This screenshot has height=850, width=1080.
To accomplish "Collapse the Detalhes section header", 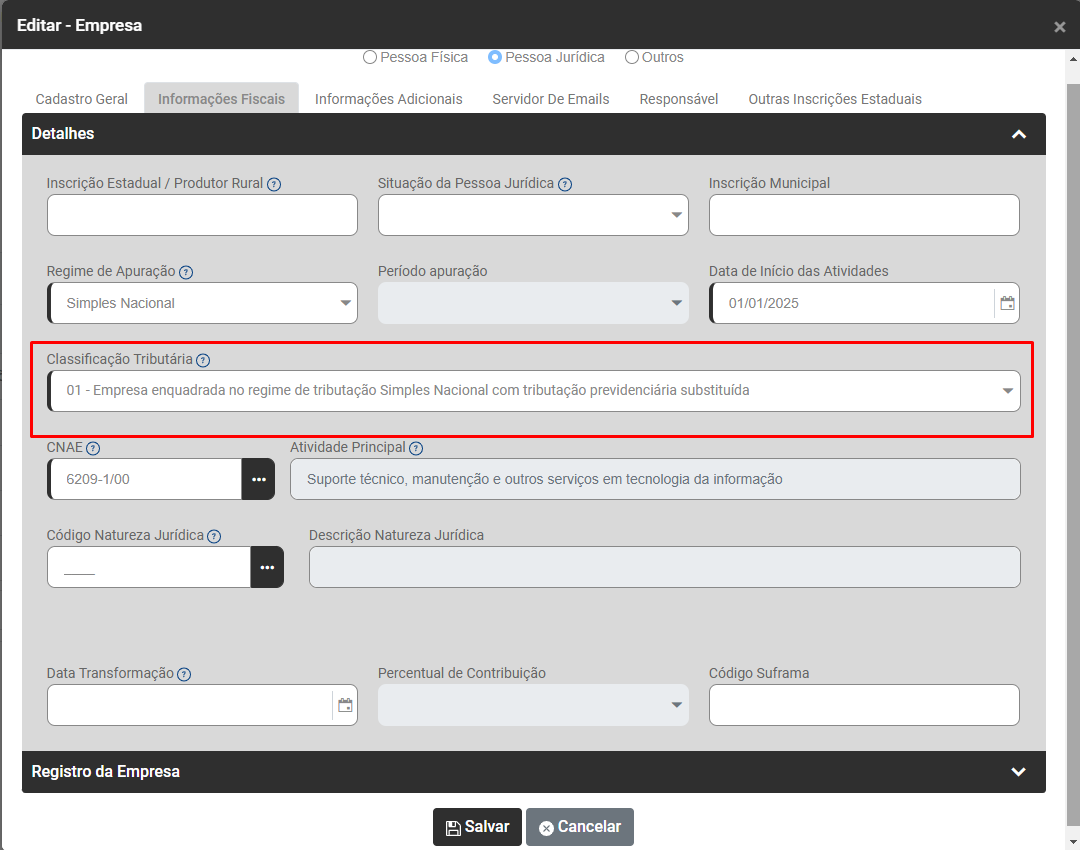I will pyautogui.click(x=1018, y=134).
